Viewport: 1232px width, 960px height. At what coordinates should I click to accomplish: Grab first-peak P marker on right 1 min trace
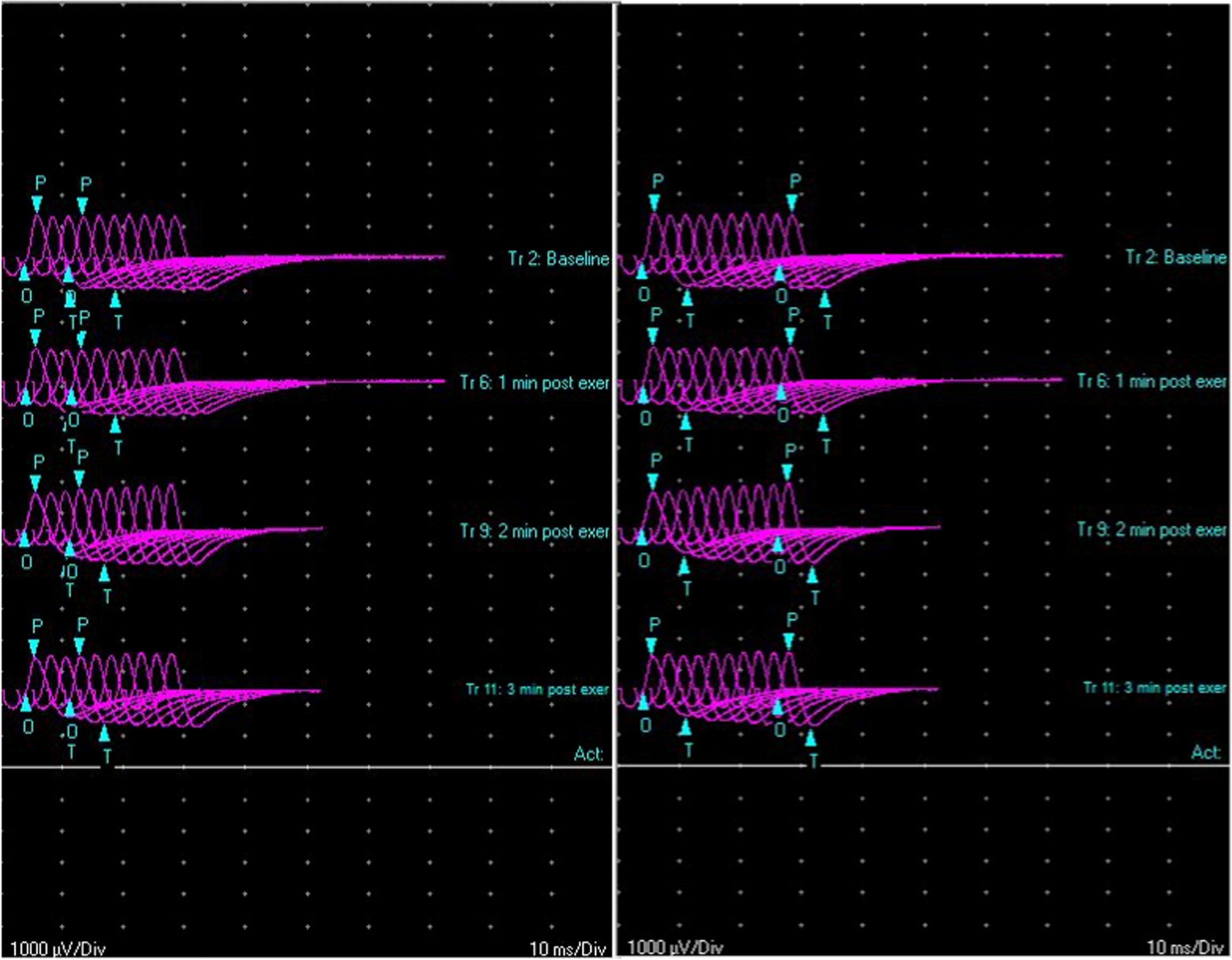(653, 336)
